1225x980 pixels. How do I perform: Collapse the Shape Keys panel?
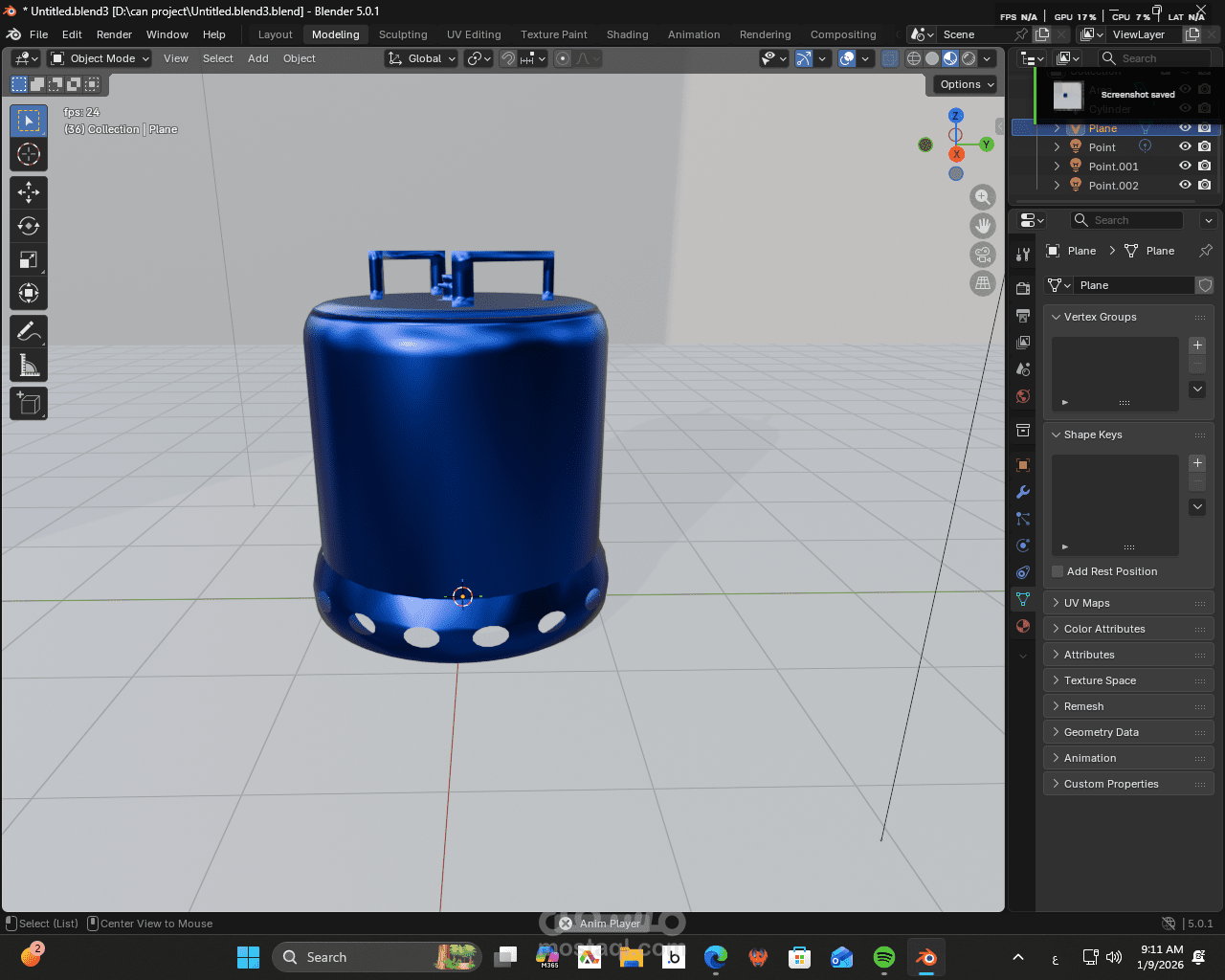click(1127, 434)
